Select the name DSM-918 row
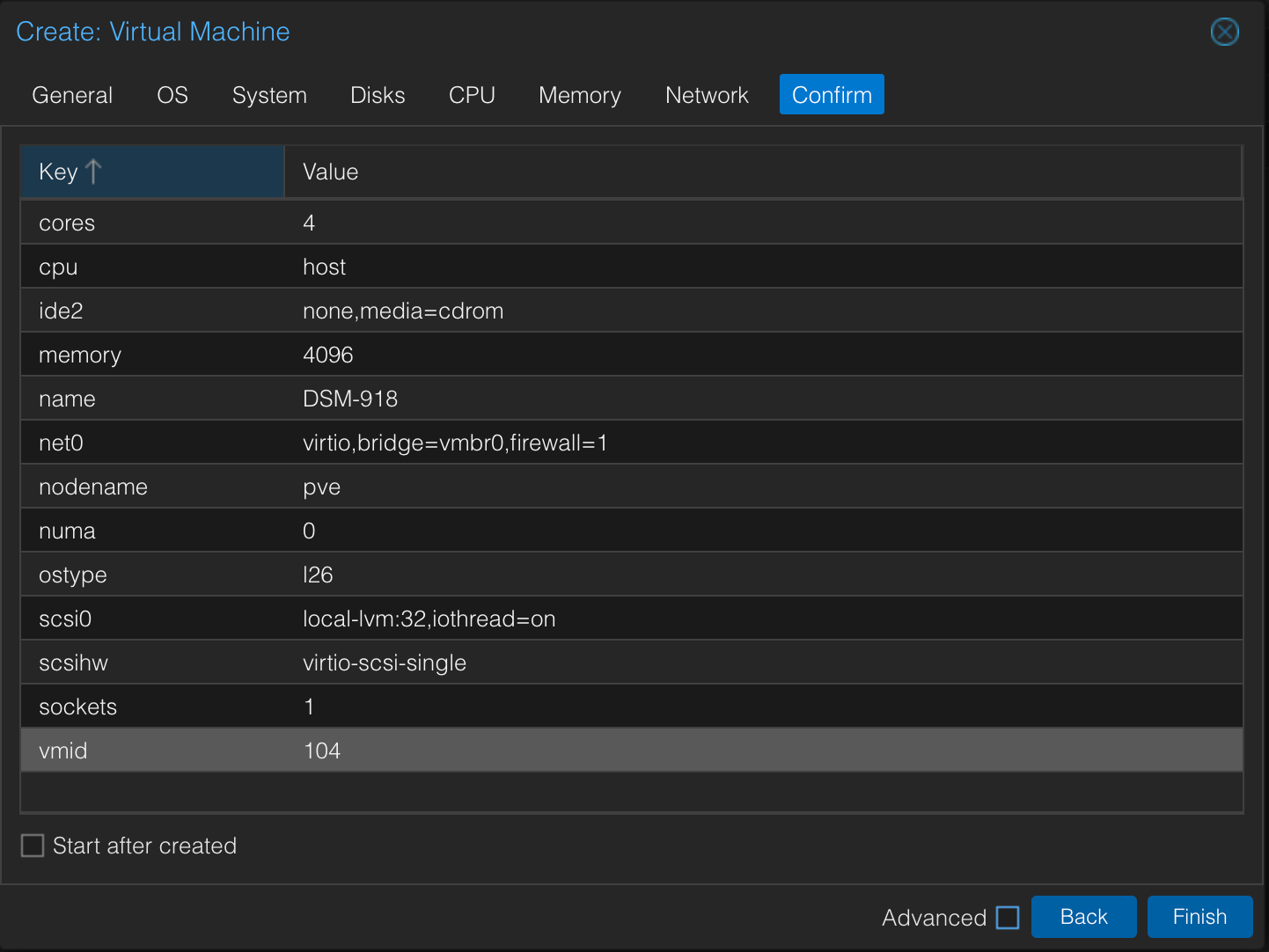 pos(631,399)
